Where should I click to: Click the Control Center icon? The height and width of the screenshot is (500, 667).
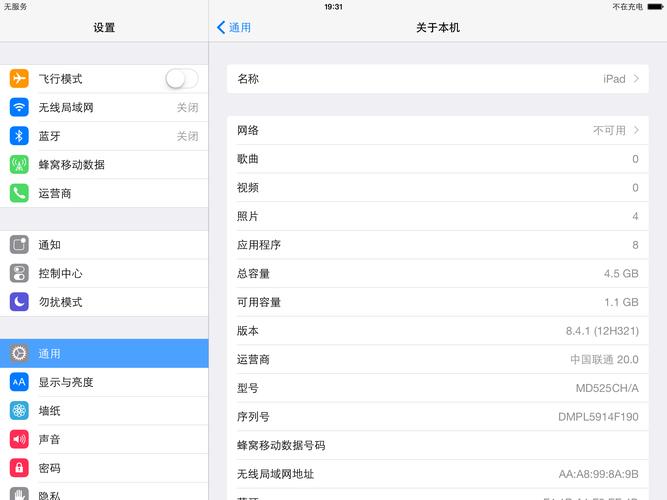[x=19, y=273]
